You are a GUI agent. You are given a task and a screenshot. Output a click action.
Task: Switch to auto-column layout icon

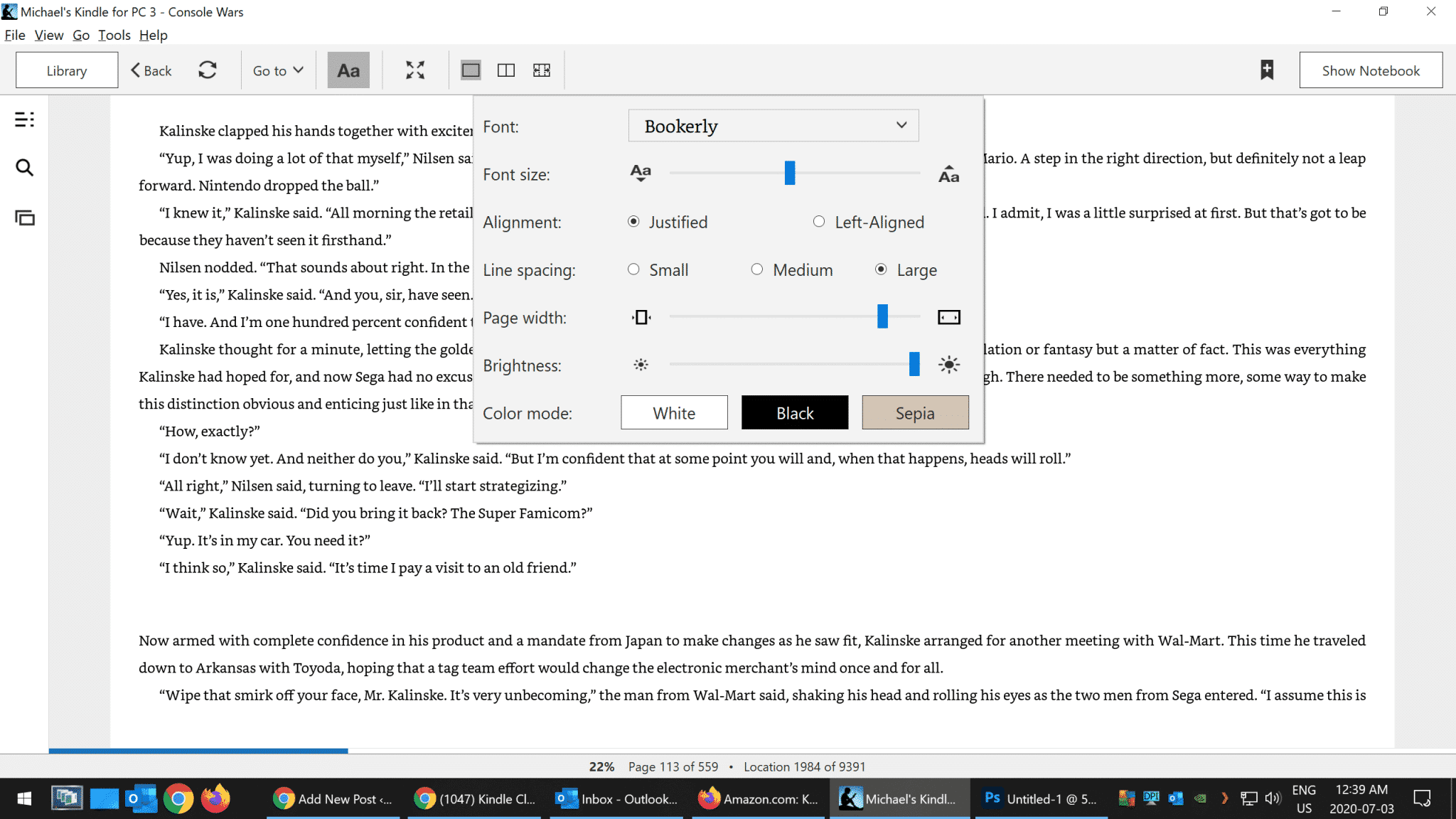(542, 70)
